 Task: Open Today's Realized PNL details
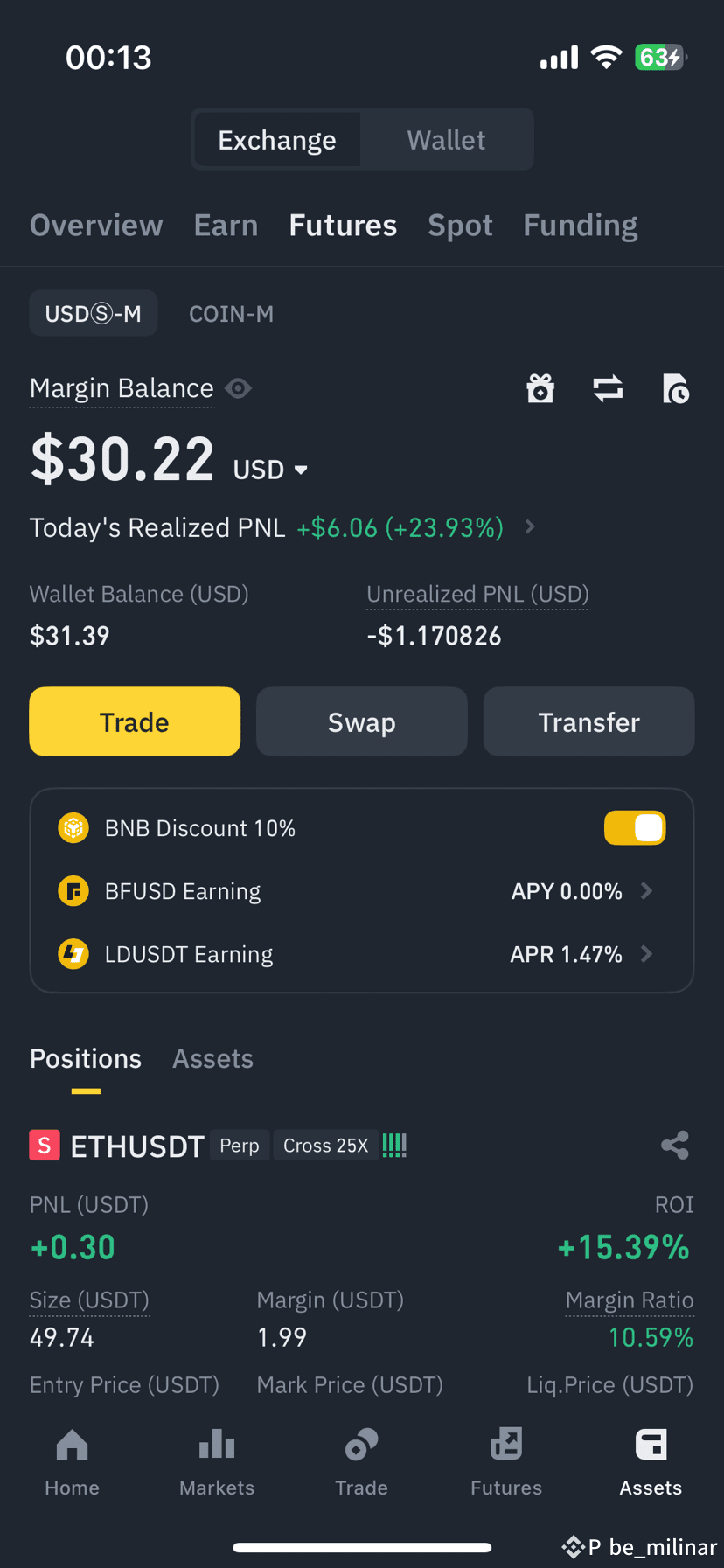click(530, 526)
